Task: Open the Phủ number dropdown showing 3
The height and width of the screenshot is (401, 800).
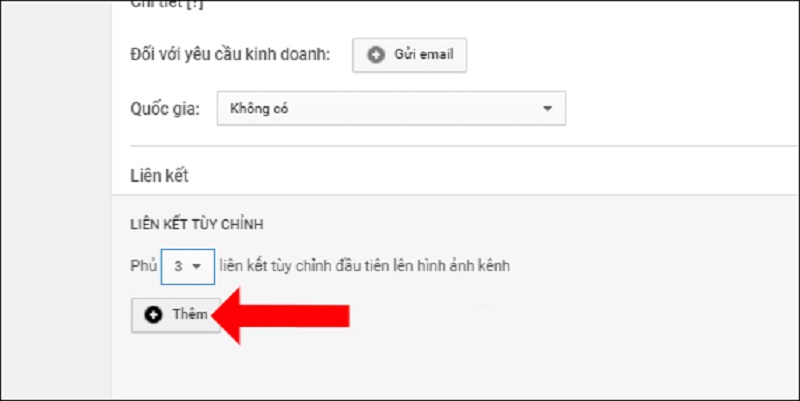Action: point(188,266)
